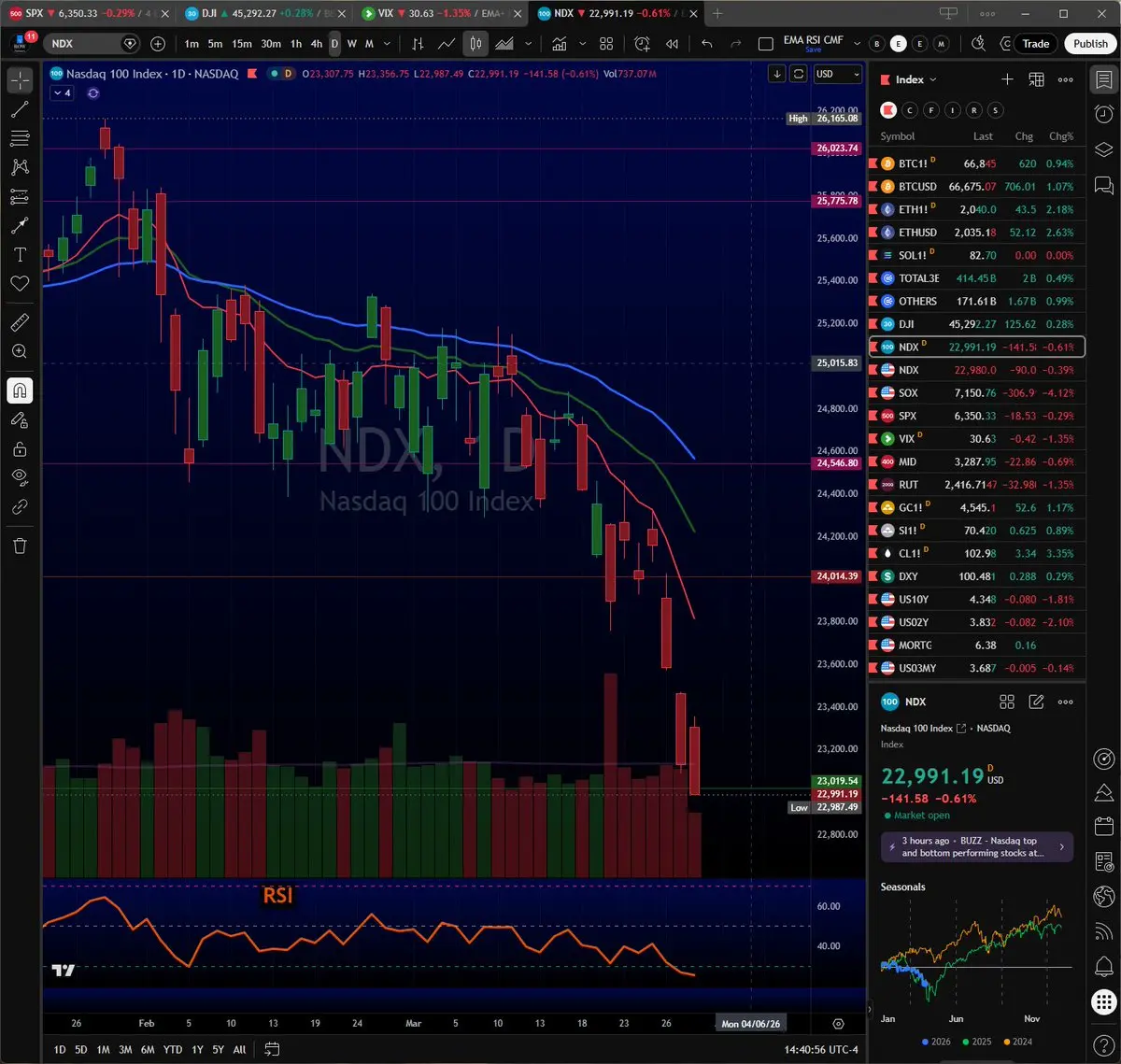Create an alert from top toolbar
The width and height of the screenshot is (1121, 1064).
(x=643, y=44)
